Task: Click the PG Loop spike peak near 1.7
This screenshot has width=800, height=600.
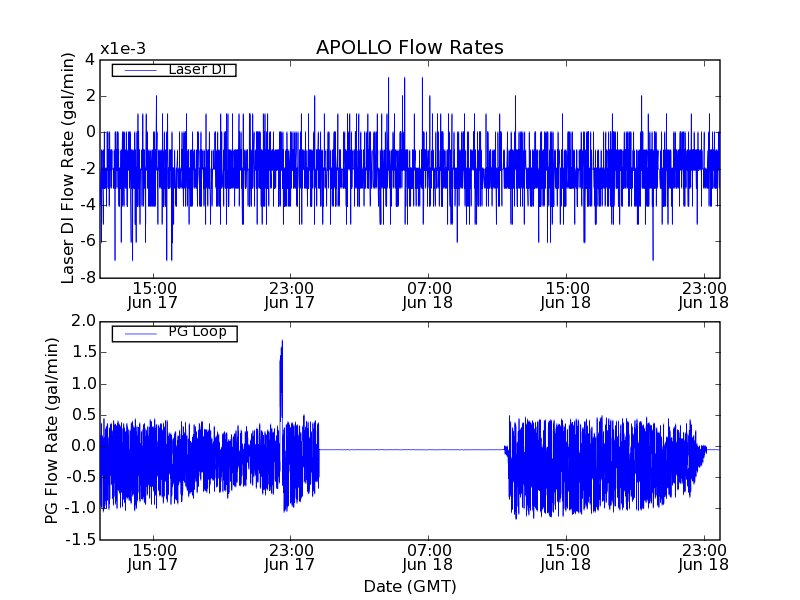Action: [282, 342]
